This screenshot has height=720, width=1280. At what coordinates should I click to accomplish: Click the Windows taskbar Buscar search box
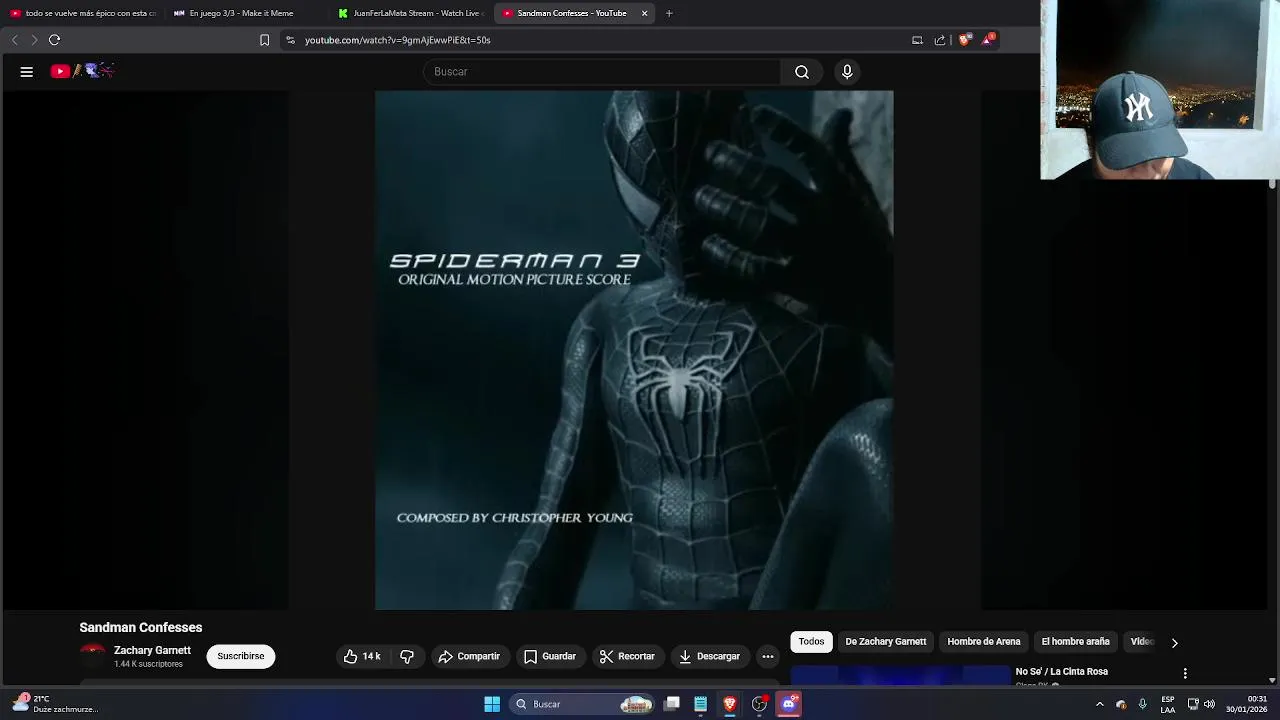(582, 704)
